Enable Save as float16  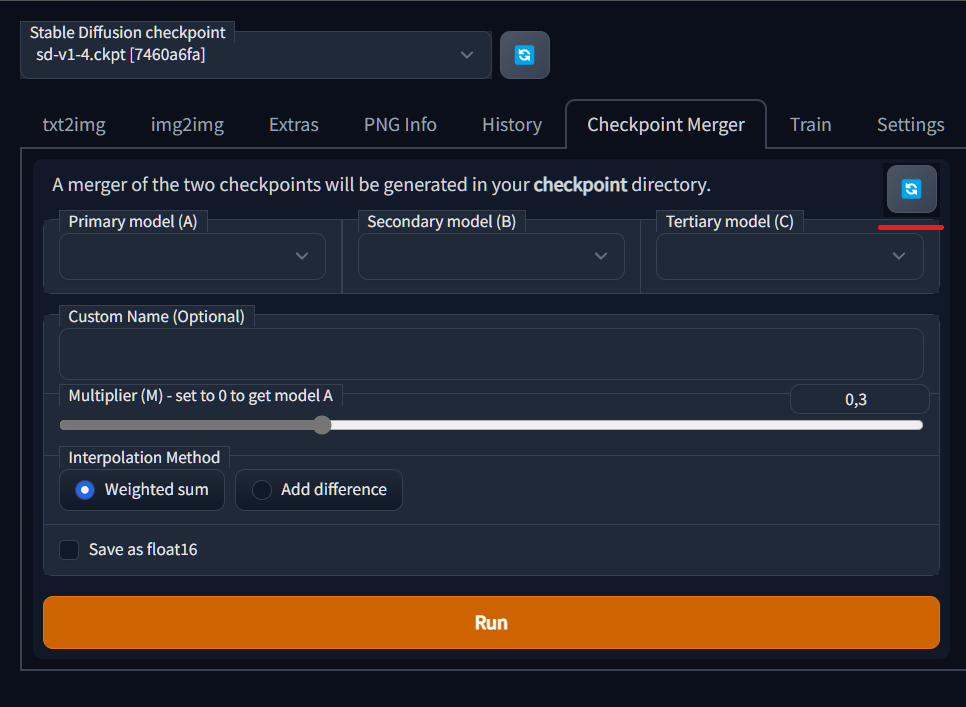point(68,549)
